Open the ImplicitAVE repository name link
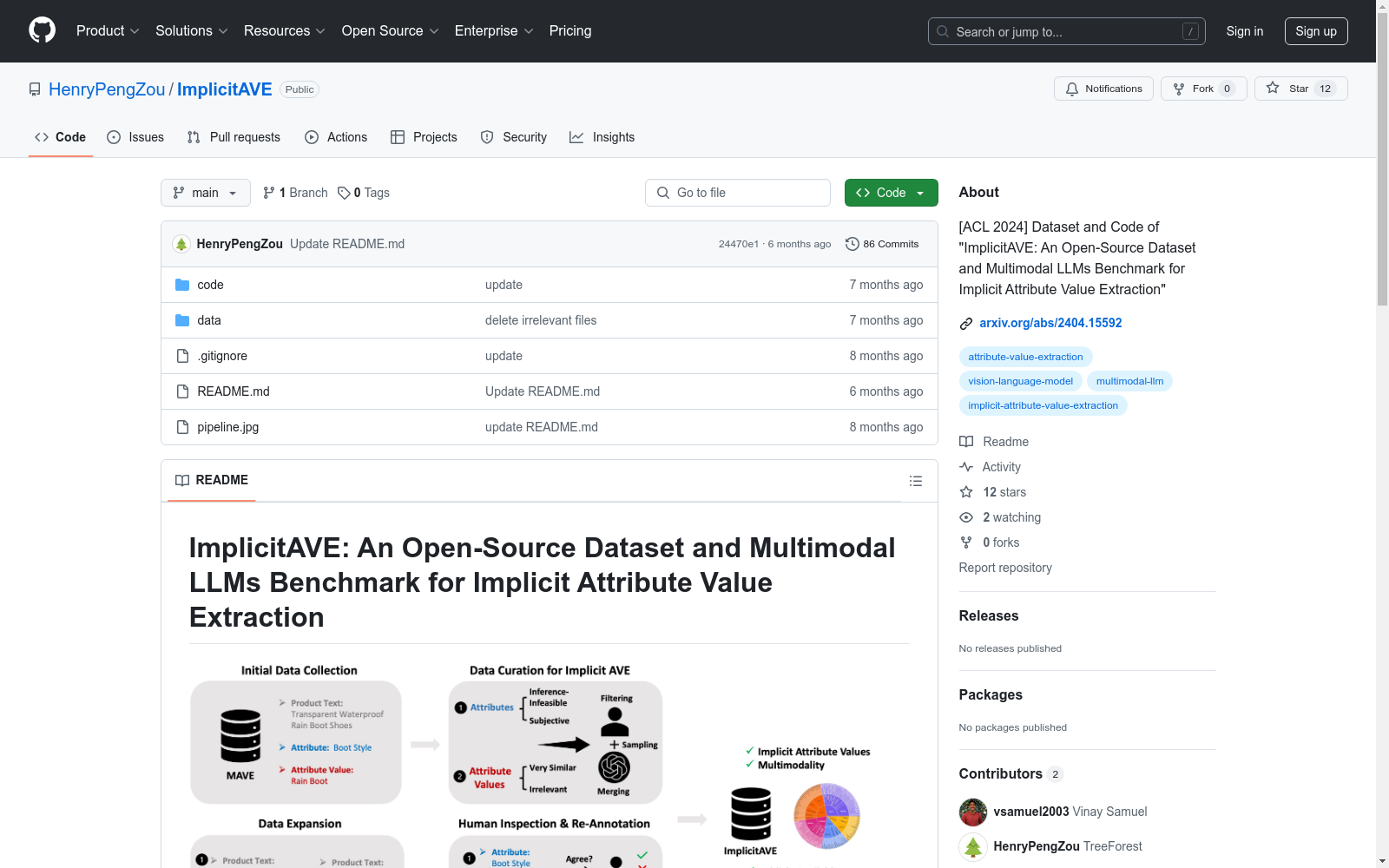The height and width of the screenshot is (868, 1389). [x=225, y=89]
